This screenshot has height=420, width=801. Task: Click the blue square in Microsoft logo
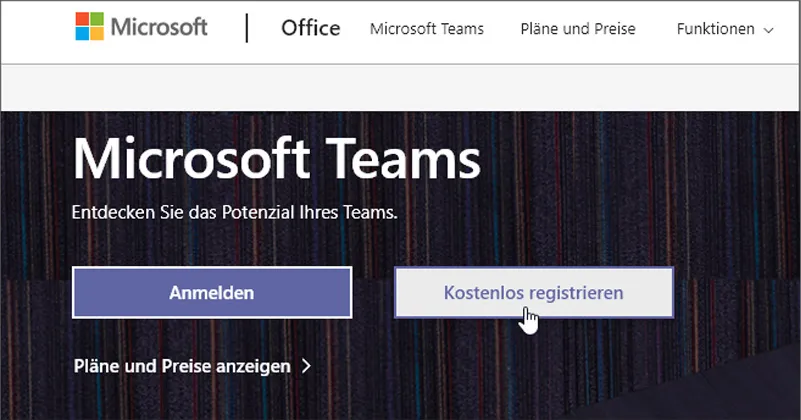click(82, 34)
